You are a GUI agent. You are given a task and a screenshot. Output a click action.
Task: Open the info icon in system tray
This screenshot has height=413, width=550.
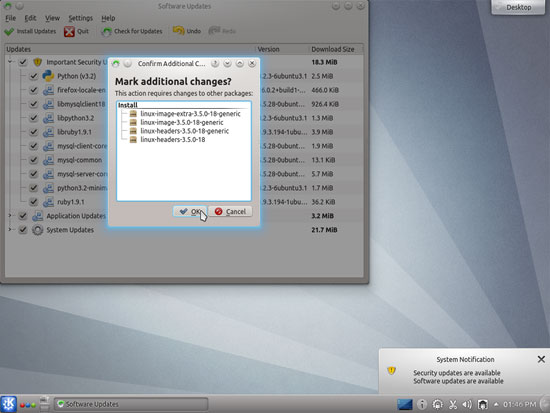422,405
